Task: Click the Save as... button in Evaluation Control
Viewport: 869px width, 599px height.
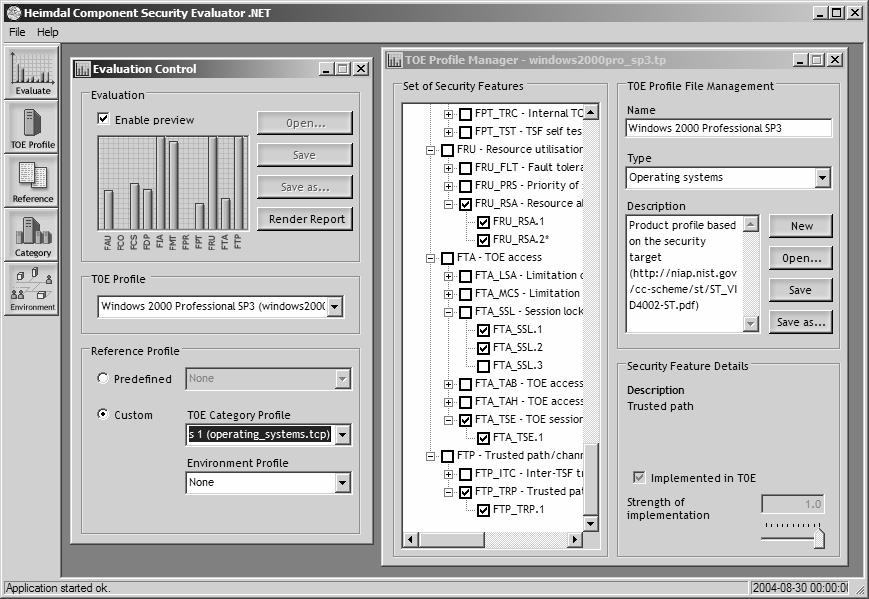Action: [305, 187]
